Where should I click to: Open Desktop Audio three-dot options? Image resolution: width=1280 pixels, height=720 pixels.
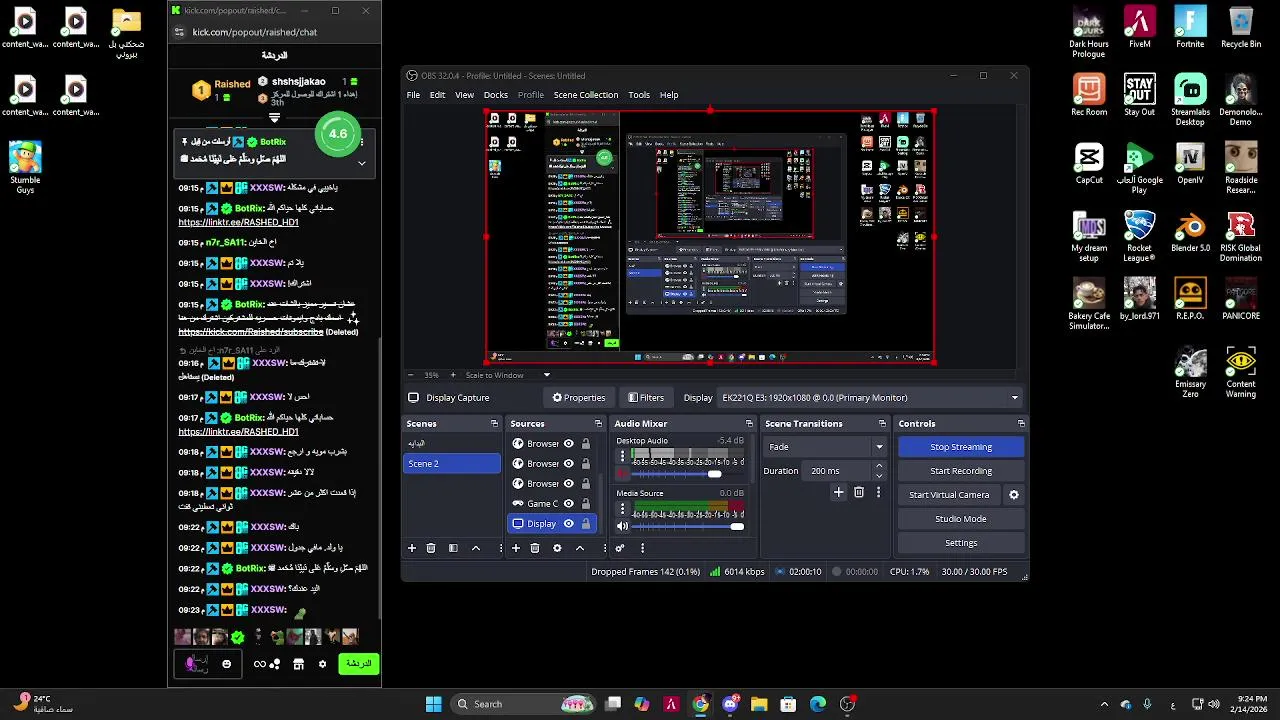click(622, 456)
